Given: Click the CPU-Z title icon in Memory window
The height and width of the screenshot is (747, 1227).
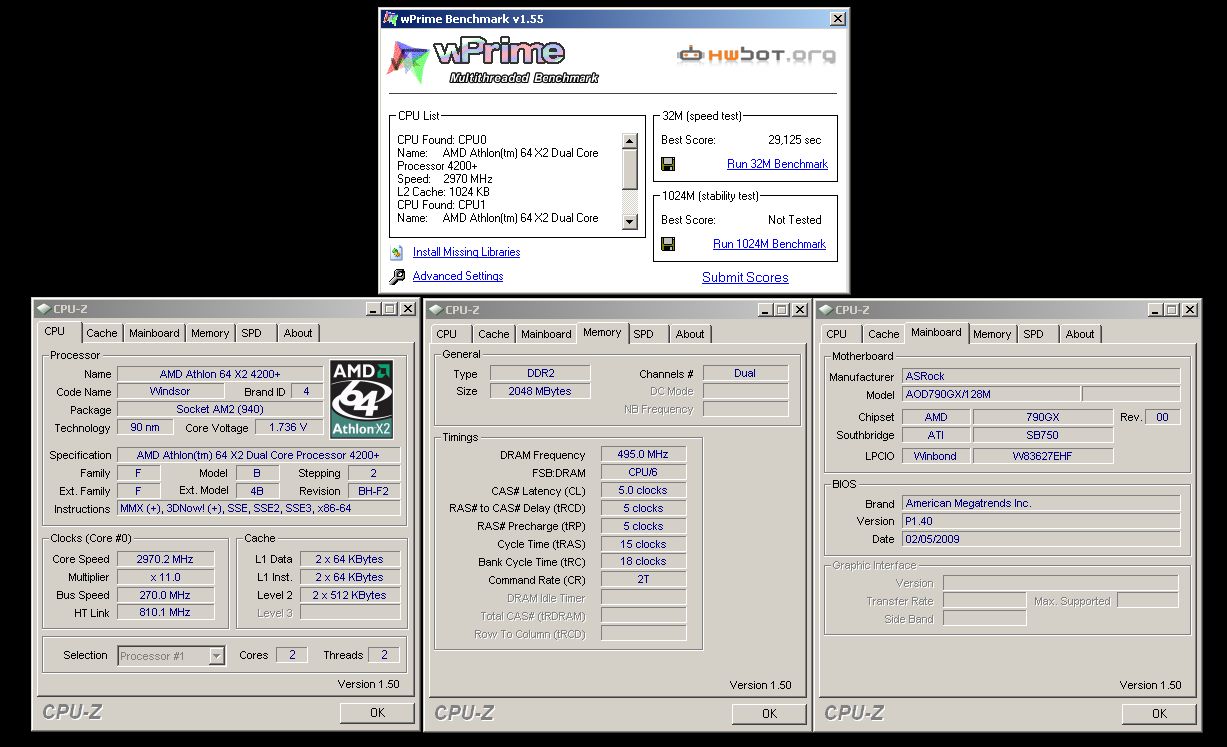Looking at the screenshot, I should [x=436, y=309].
